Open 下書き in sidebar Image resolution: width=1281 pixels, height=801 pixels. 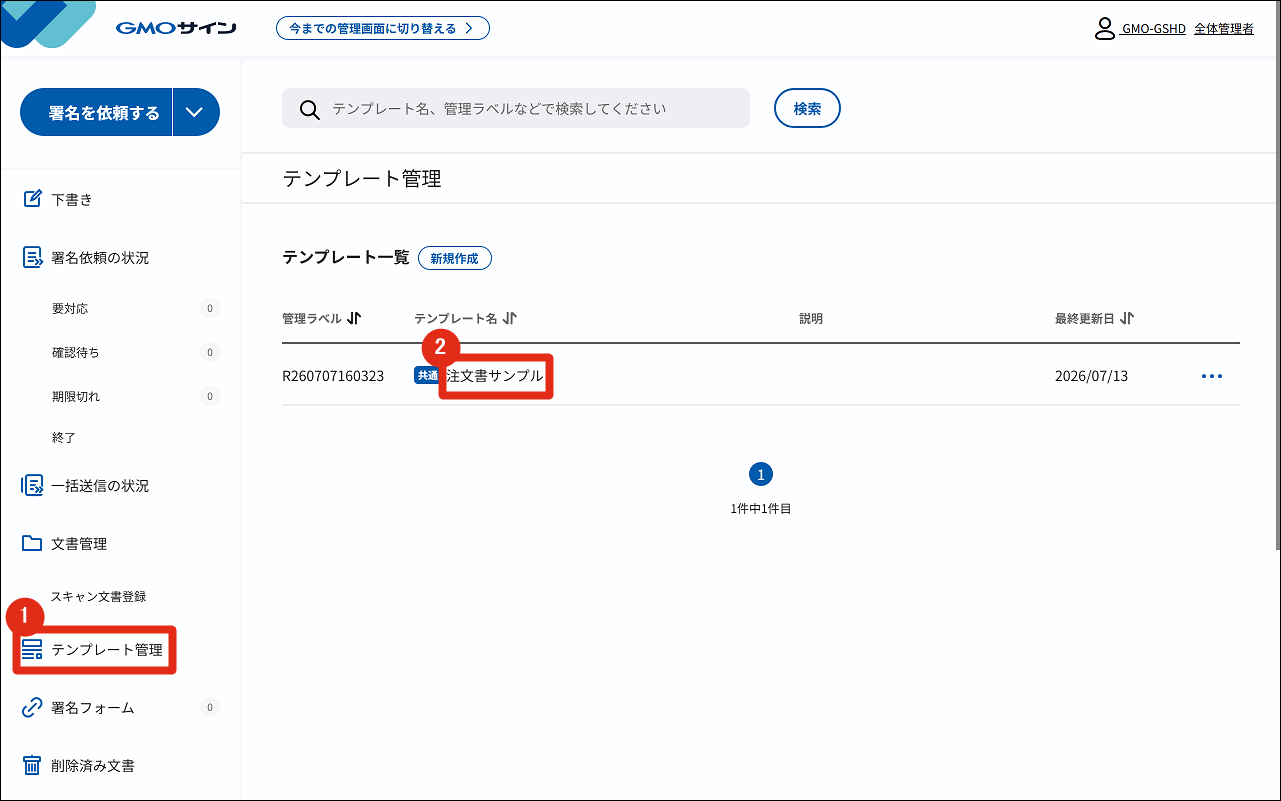(x=72, y=200)
